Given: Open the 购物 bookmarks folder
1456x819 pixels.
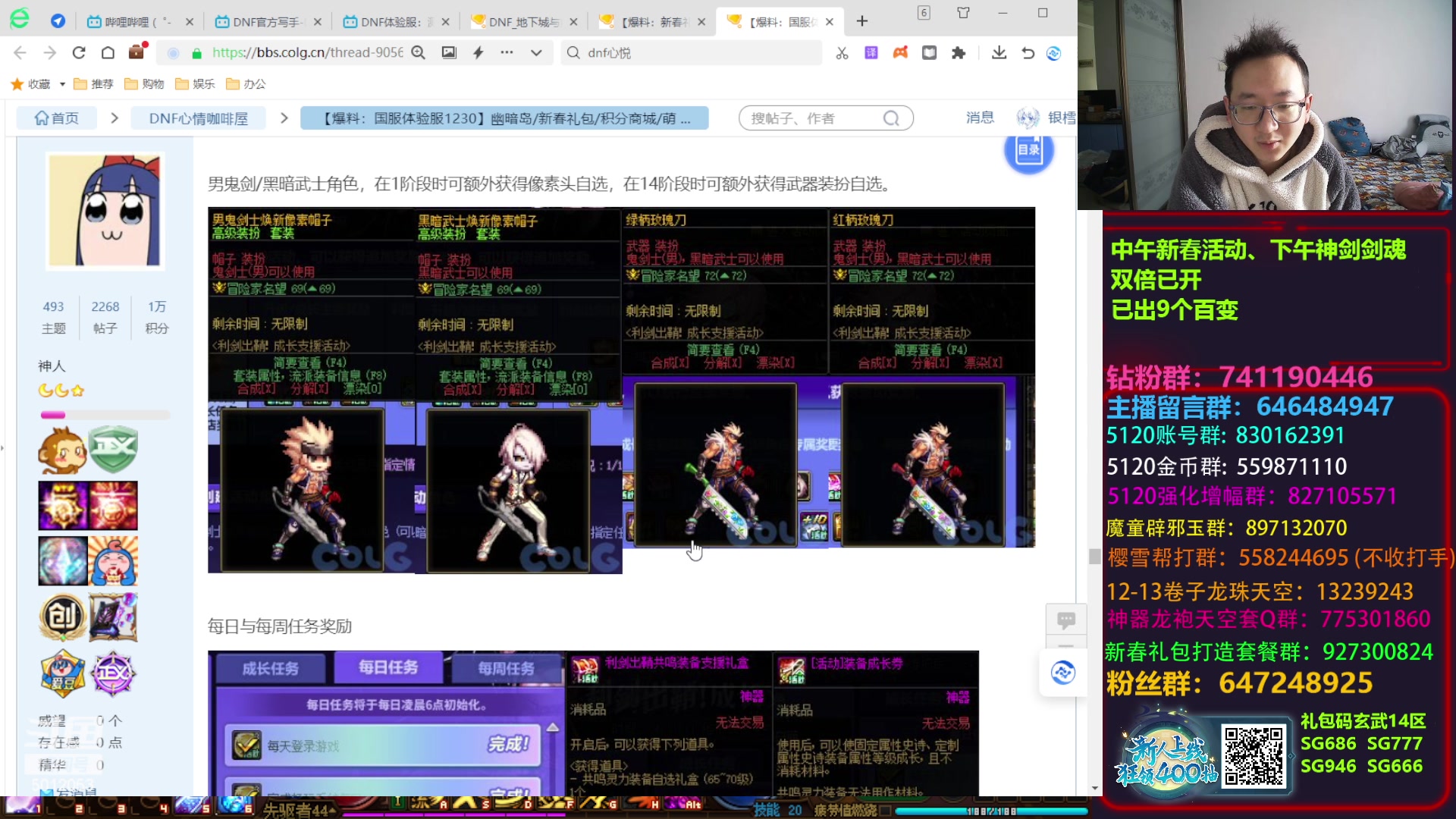Looking at the screenshot, I should click(x=144, y=84).
